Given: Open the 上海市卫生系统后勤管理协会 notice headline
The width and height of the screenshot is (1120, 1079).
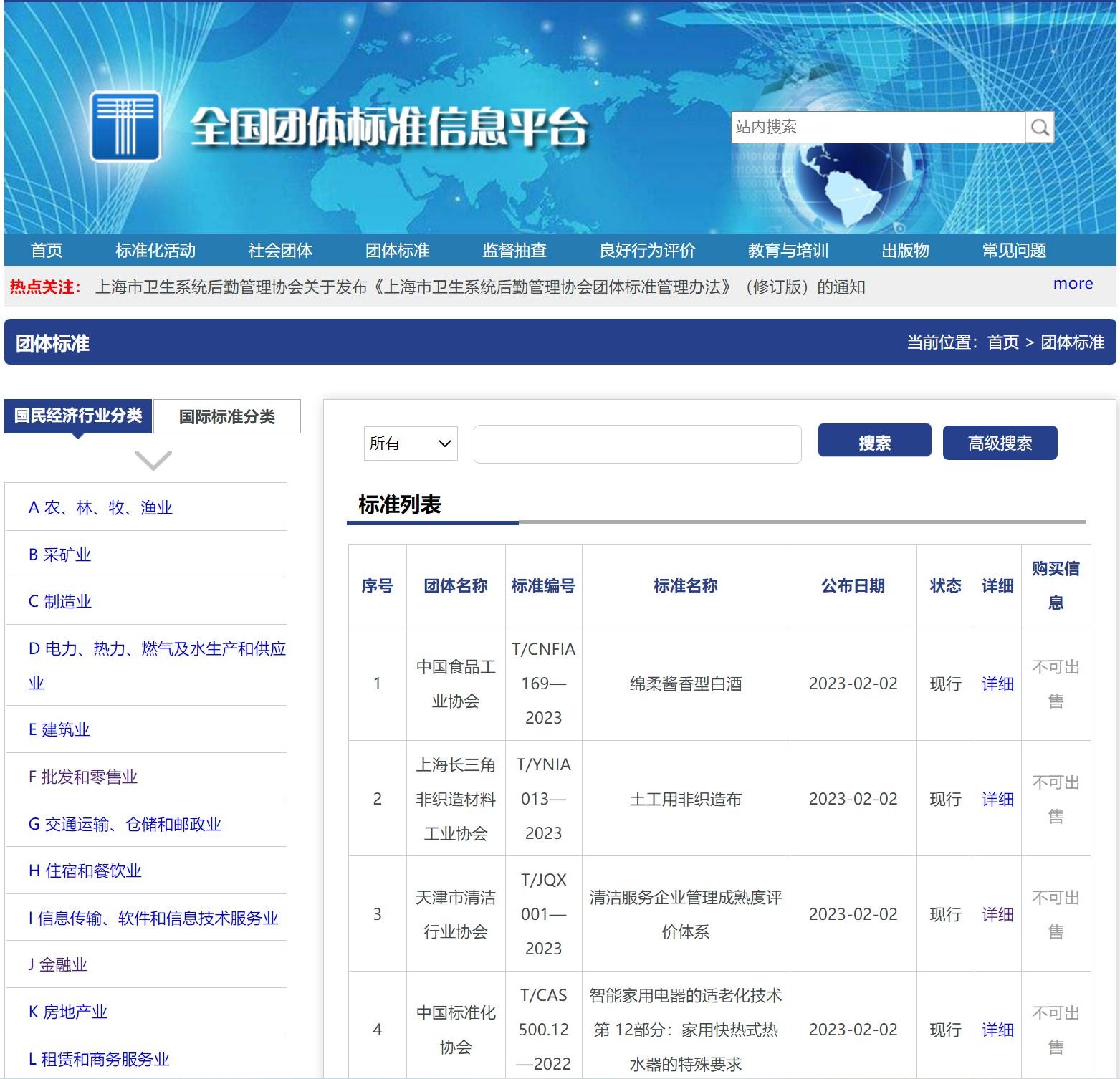Looking at the screenshot, I should tap(480, 287).
